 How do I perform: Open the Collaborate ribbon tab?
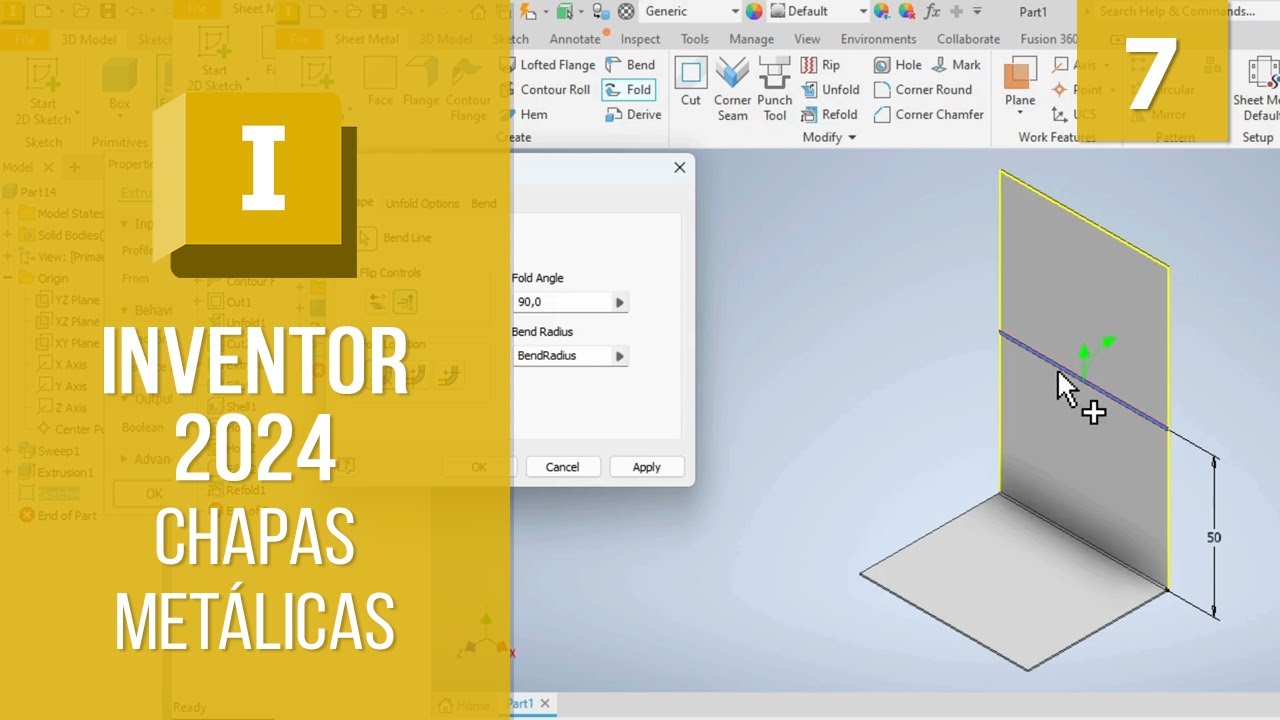(968, 39)
